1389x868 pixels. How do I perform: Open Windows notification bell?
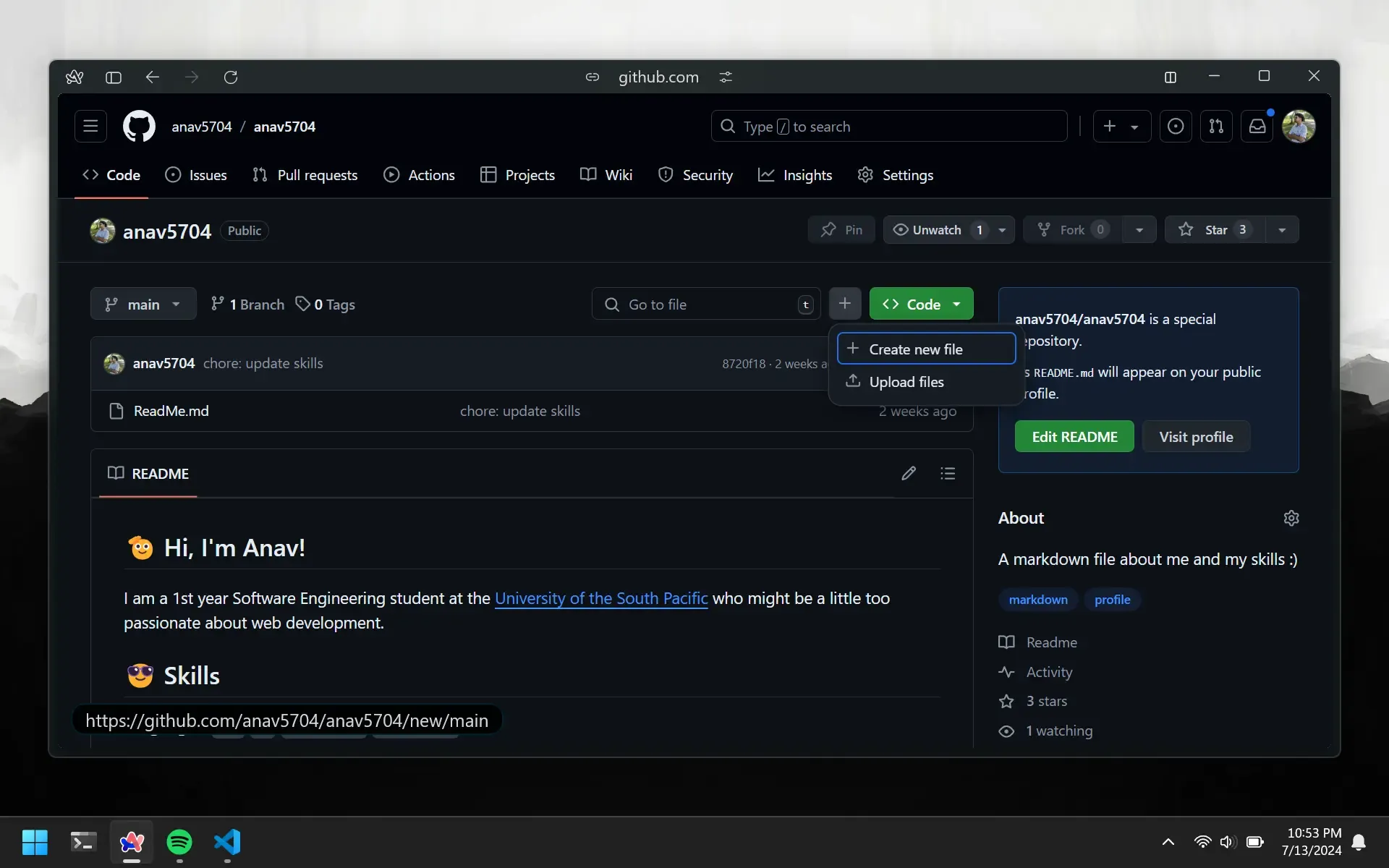click(x=1359, y=842)
